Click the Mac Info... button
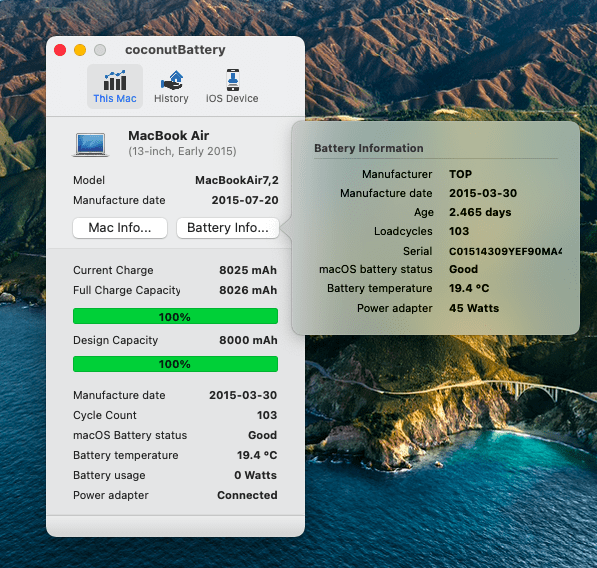The image size is (597, 568). coord(120,228)
